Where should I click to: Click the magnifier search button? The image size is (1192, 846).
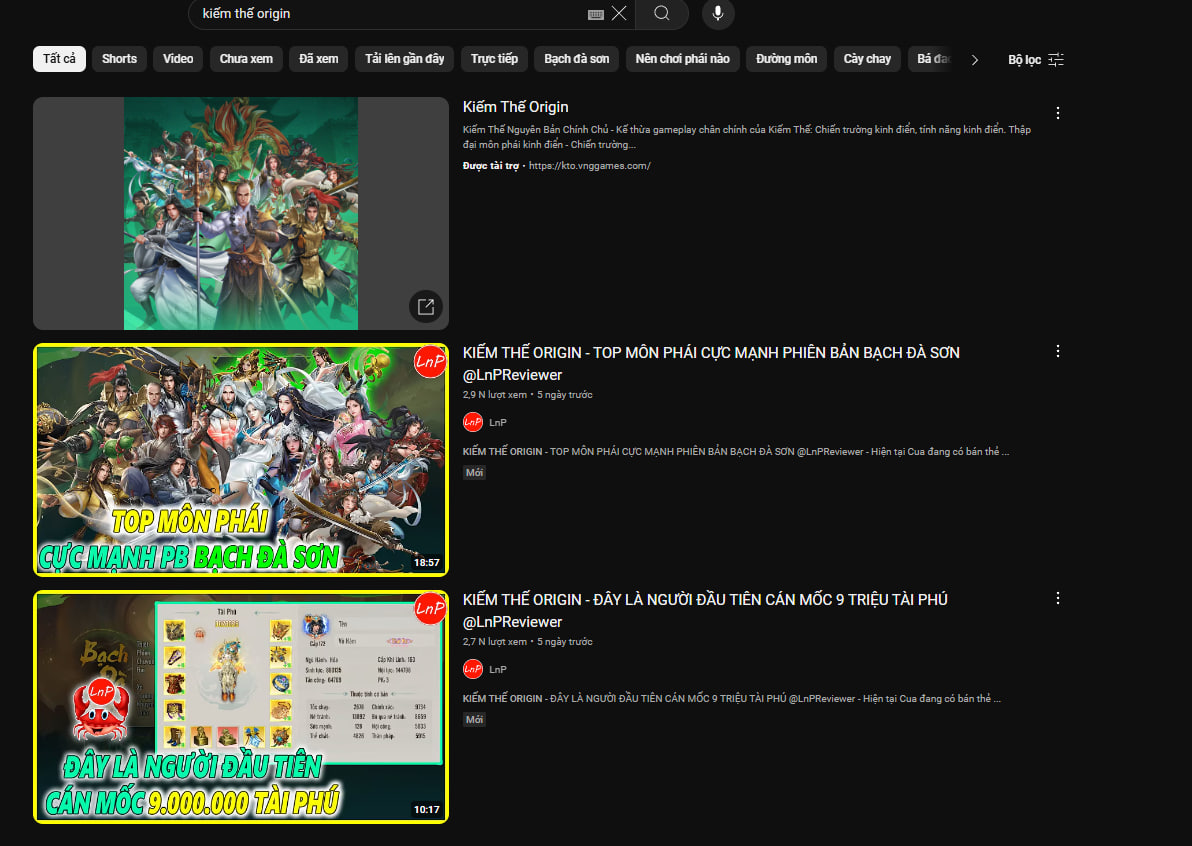click(662, 14)
